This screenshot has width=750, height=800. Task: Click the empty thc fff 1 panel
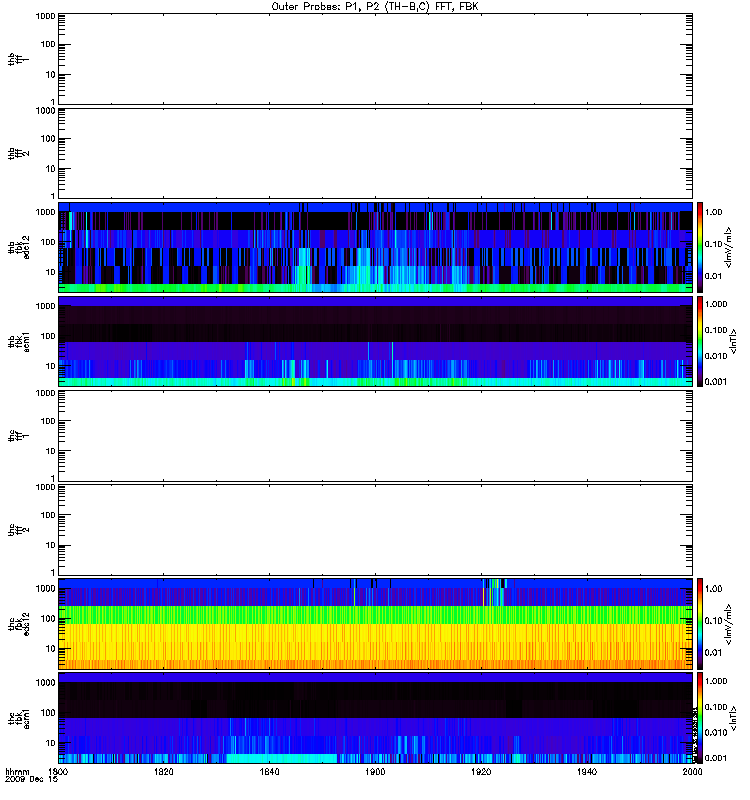[x=375, y=436]
